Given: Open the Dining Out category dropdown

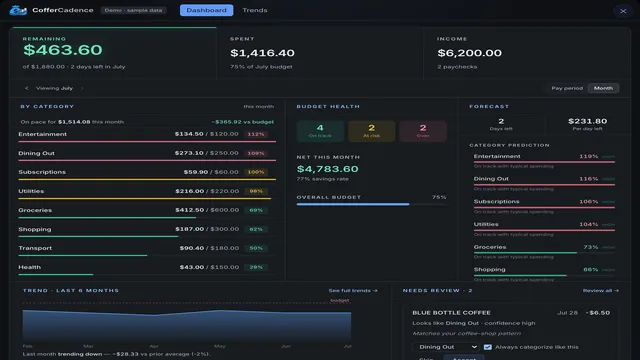Looking at the screenshot, I should [x=446, y=347].
